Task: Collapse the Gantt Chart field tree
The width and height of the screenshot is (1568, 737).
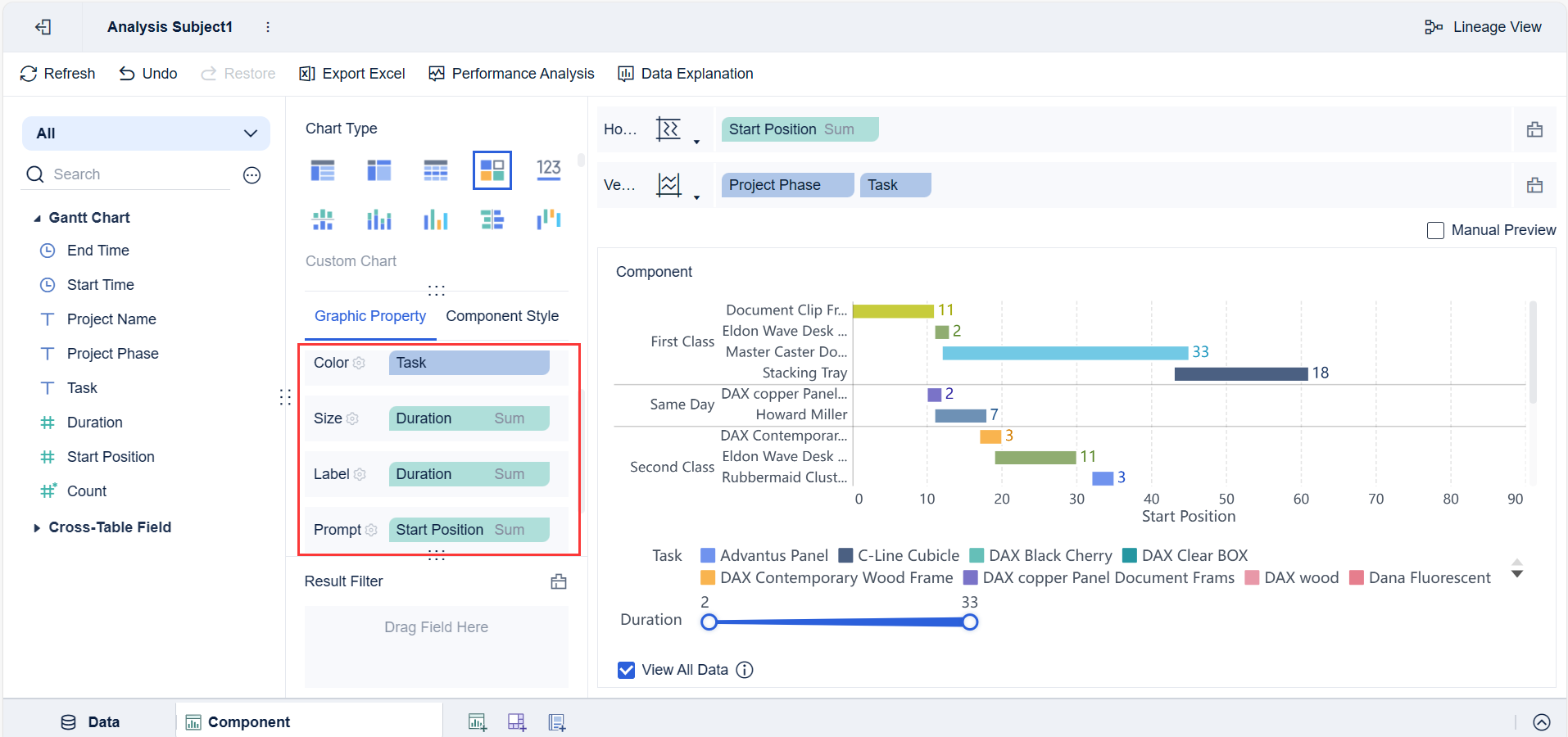Action: [36, 217]
